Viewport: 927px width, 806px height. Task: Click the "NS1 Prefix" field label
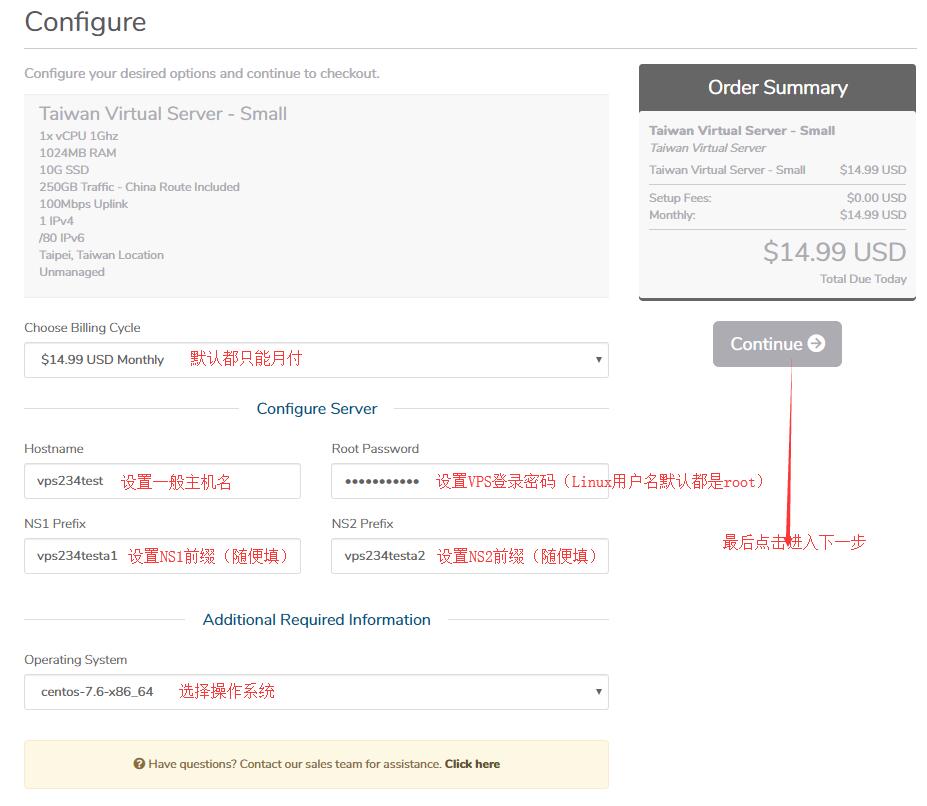55,524
